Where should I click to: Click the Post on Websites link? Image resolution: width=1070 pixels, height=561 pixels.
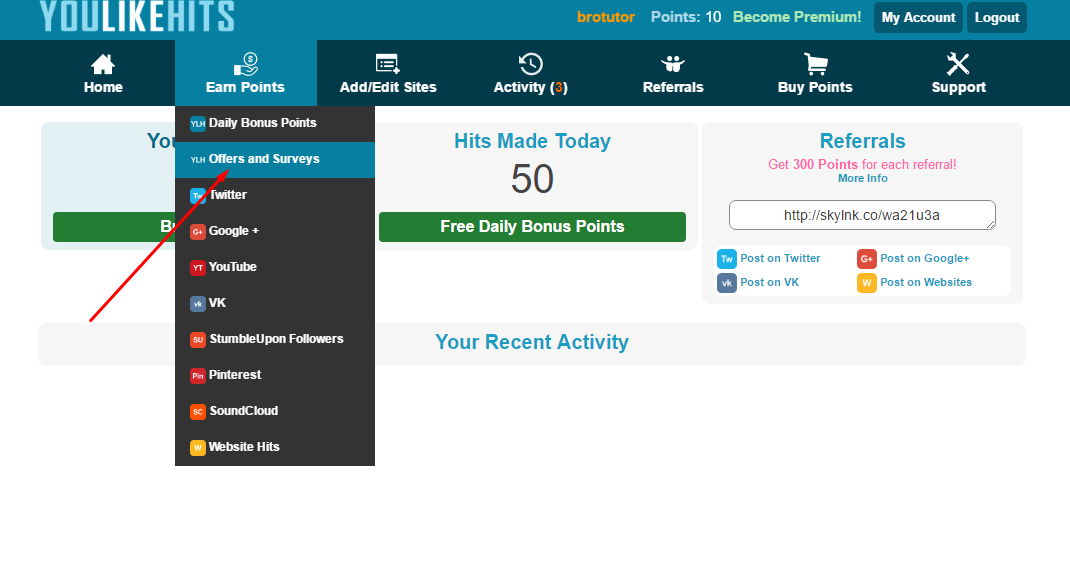[x=926, y=283]
